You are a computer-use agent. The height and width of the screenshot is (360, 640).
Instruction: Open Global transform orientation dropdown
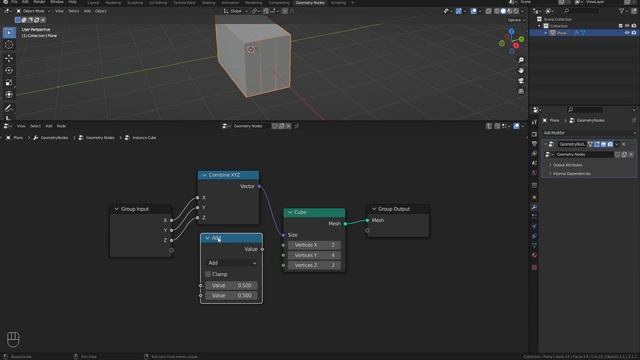pyautogui.click(x=236, y=11)
